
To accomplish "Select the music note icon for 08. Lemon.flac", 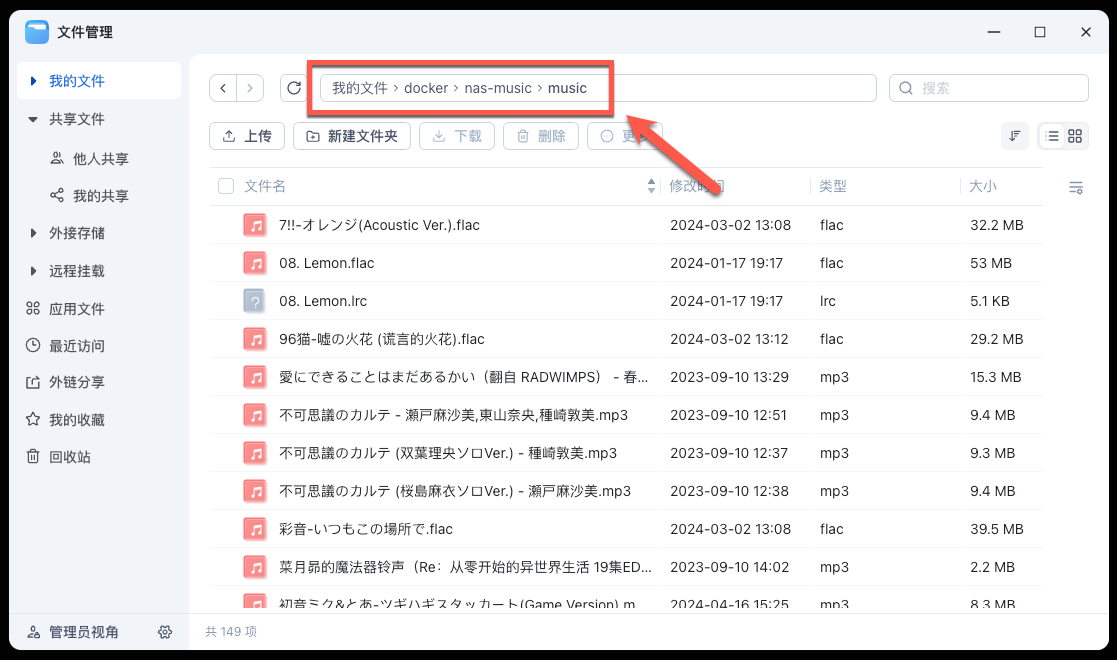I will 253,263.
